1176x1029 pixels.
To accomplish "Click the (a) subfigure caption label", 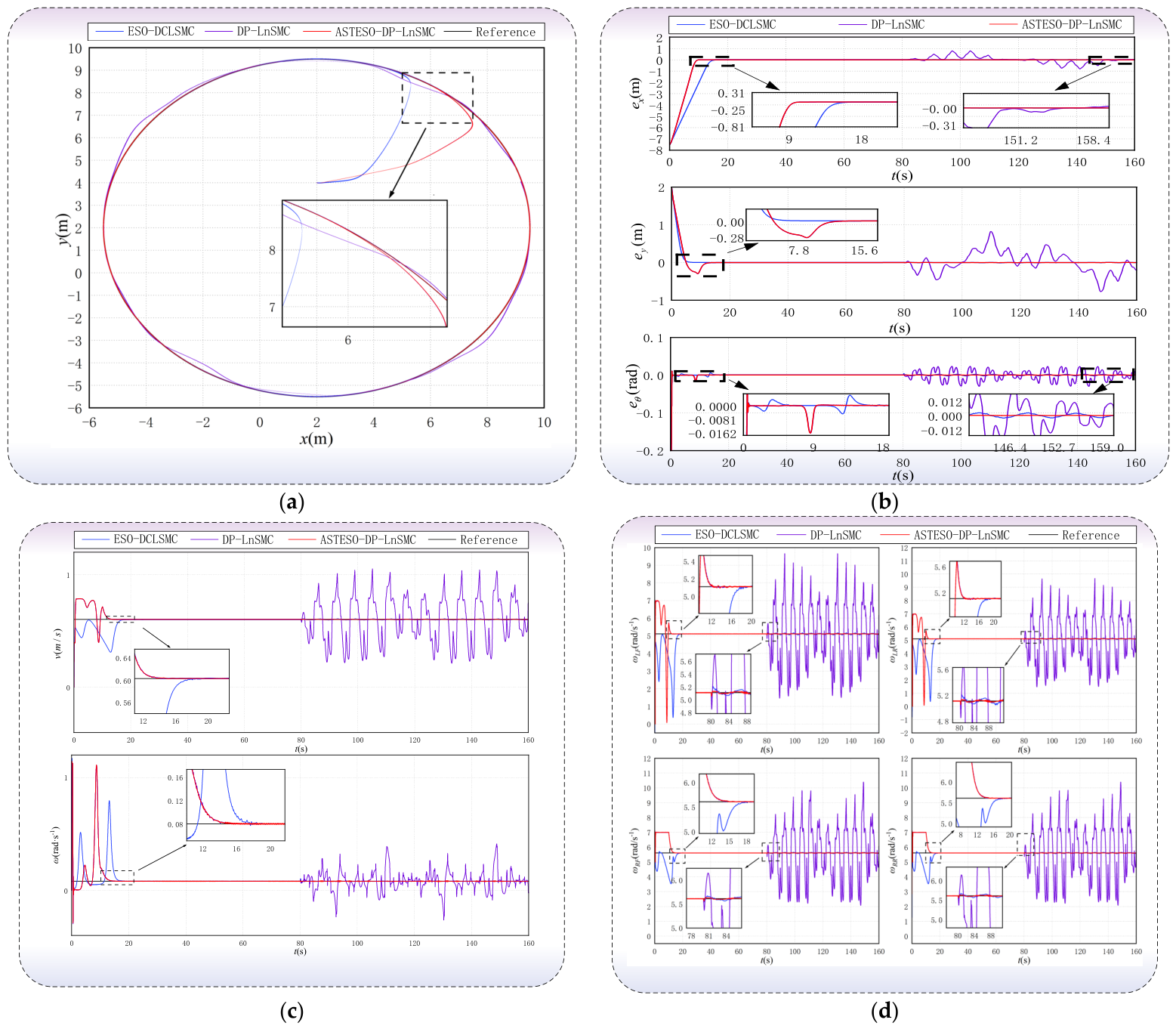I will coord(292,502).
